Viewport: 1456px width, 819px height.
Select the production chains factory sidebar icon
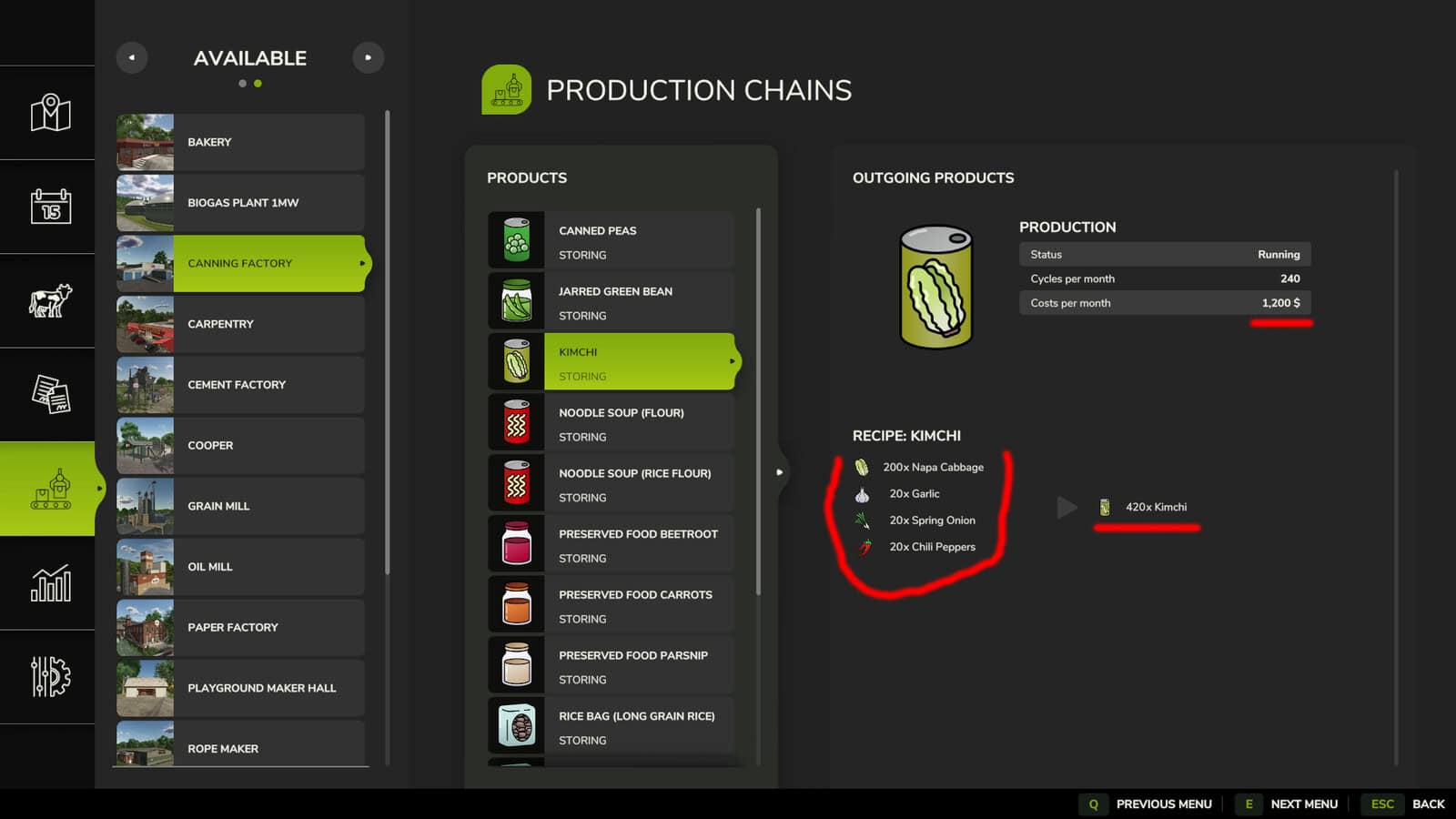click(50, 489)
